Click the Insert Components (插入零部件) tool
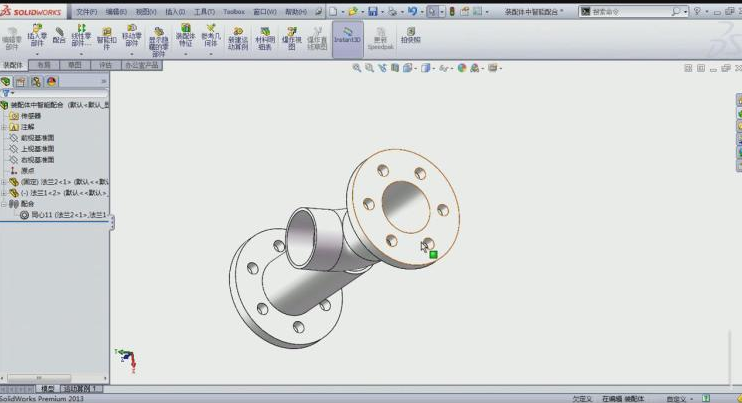Viewport: 742px width, 403px height. (x=37, y=36)
